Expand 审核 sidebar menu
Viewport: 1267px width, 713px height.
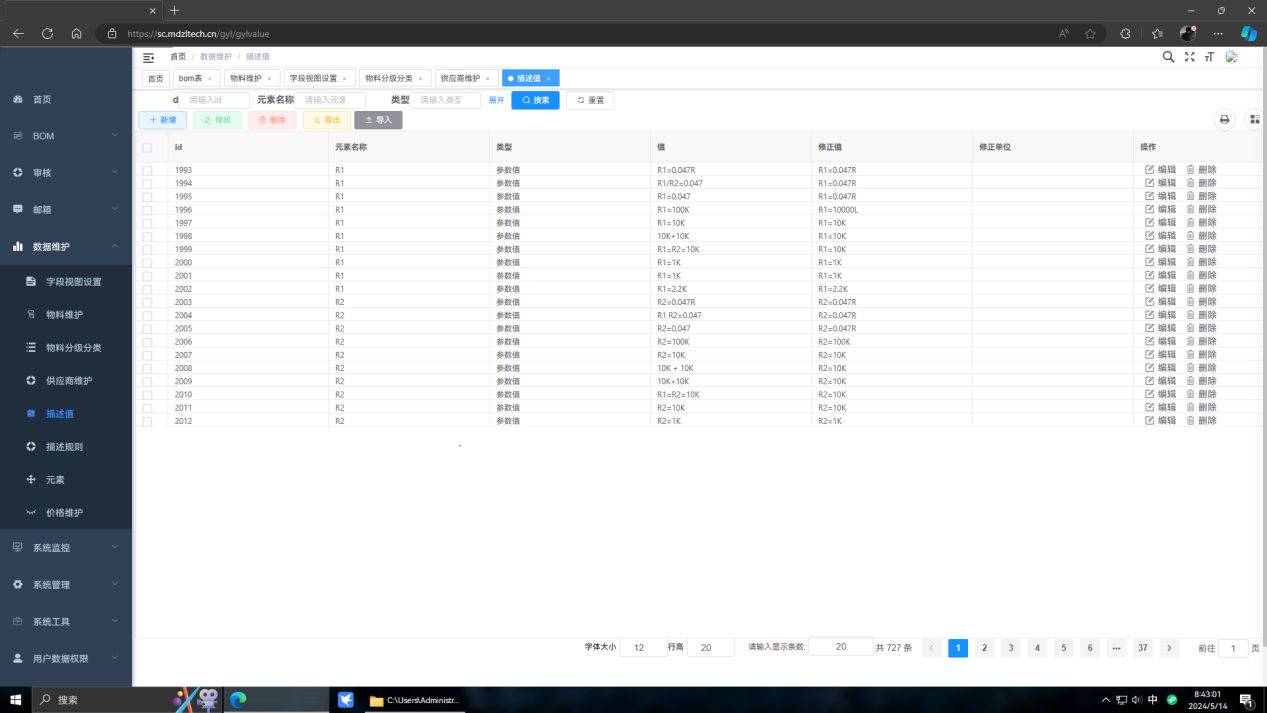66,173
